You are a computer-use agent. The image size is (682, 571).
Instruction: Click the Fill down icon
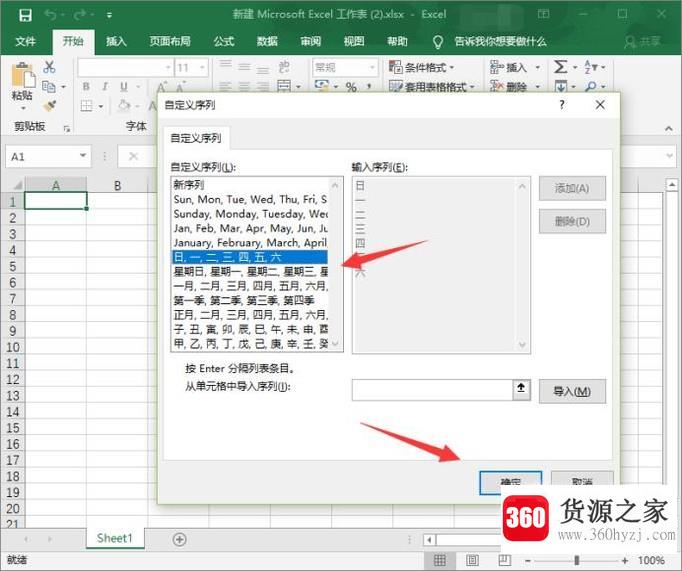click(x=561, y=87)
